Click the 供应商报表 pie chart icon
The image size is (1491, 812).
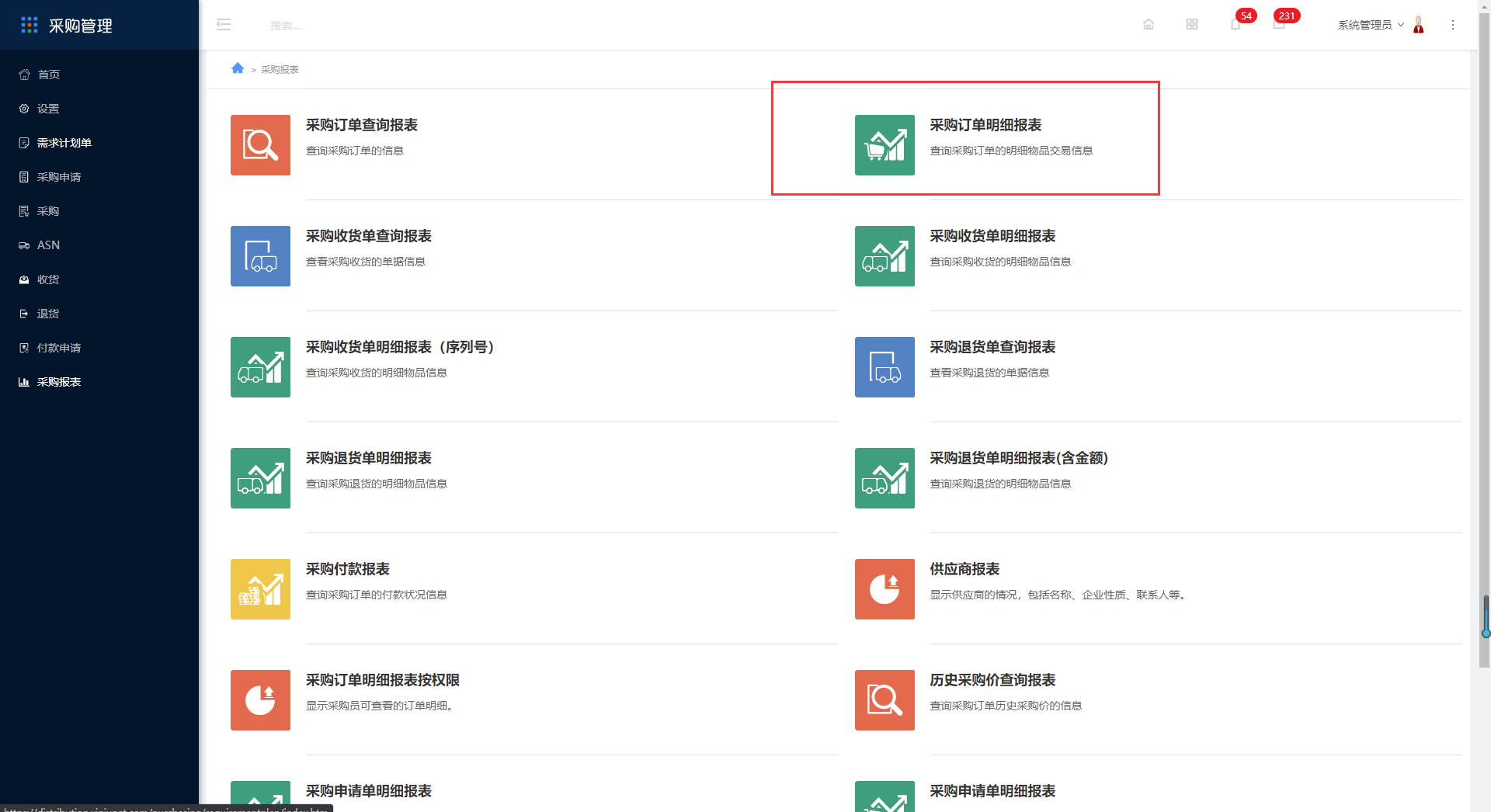click(x=885, y=589)
